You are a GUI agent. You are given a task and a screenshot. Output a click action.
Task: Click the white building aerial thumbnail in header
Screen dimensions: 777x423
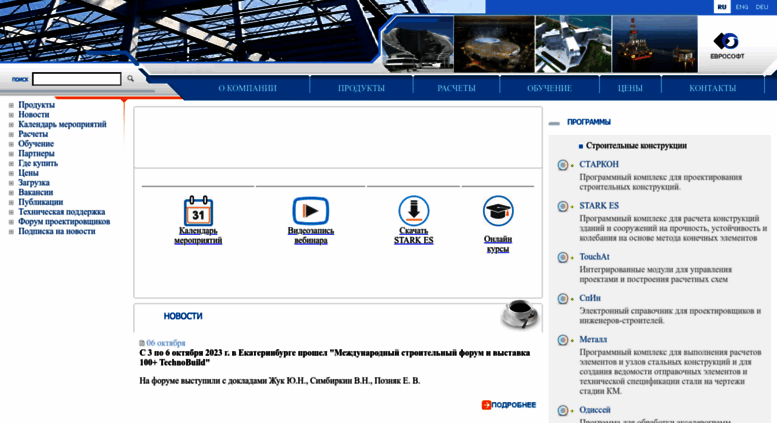tap(573, 44)
